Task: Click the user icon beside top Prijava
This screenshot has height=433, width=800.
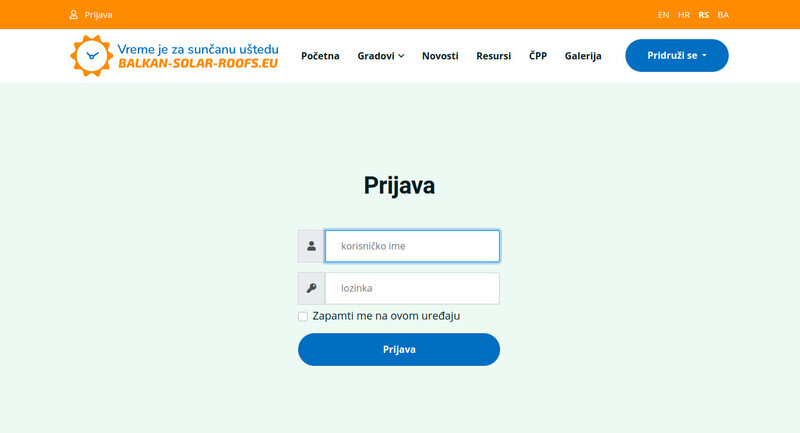Action: click(73, 15)
